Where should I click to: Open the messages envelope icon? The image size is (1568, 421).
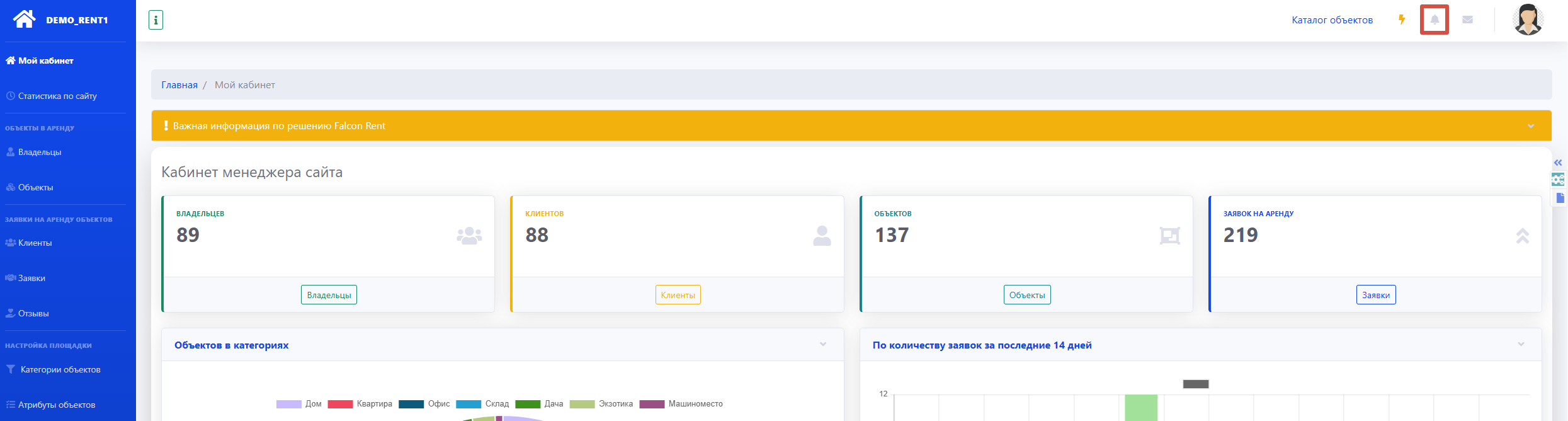[1467, 20]
